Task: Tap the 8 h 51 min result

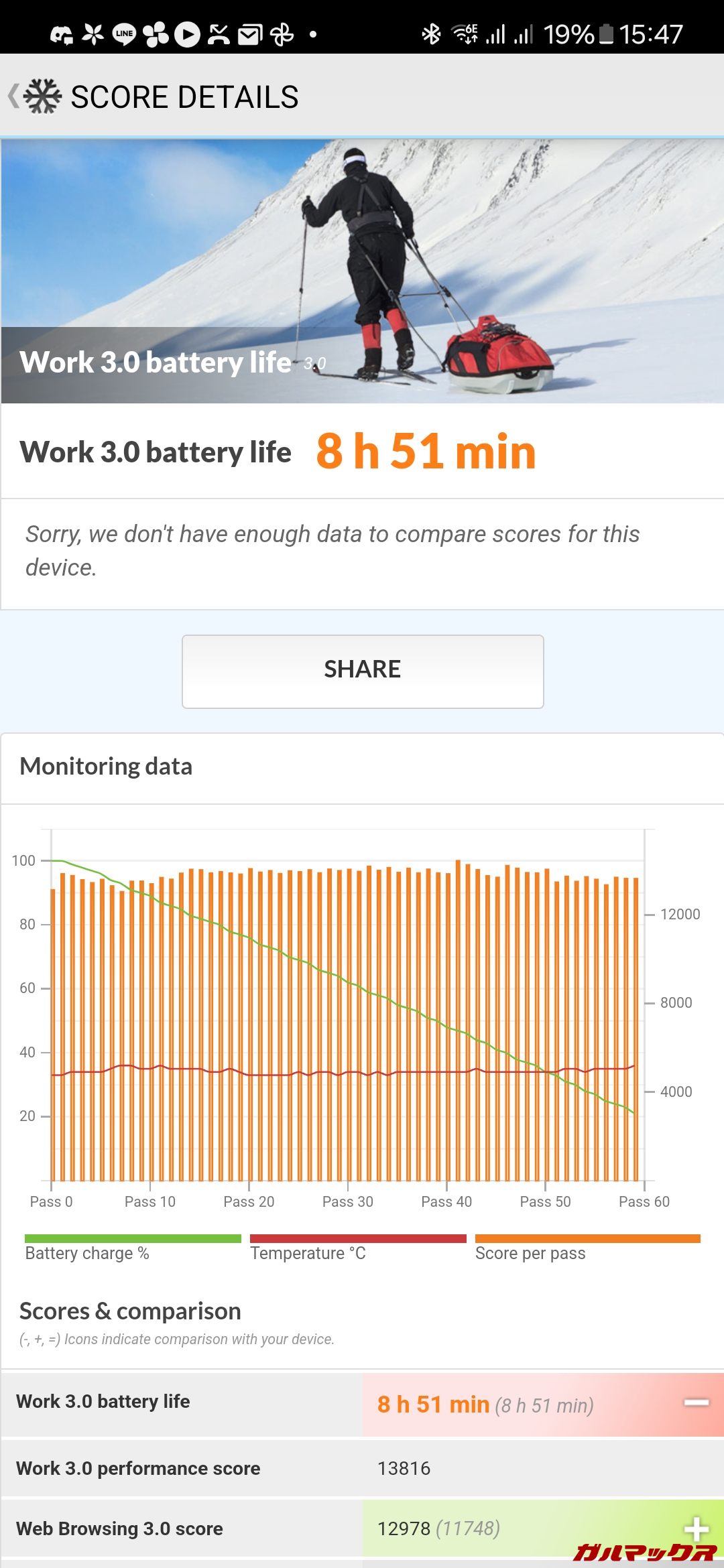Action: [426, 451]
